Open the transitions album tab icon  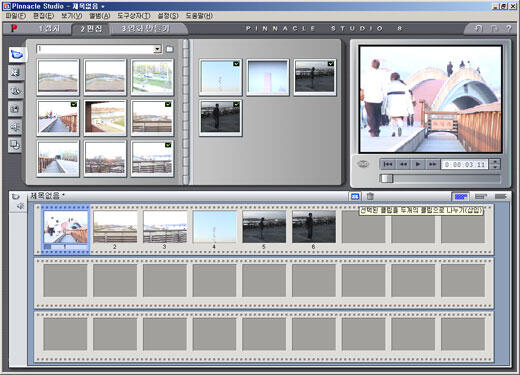(16, 72)
